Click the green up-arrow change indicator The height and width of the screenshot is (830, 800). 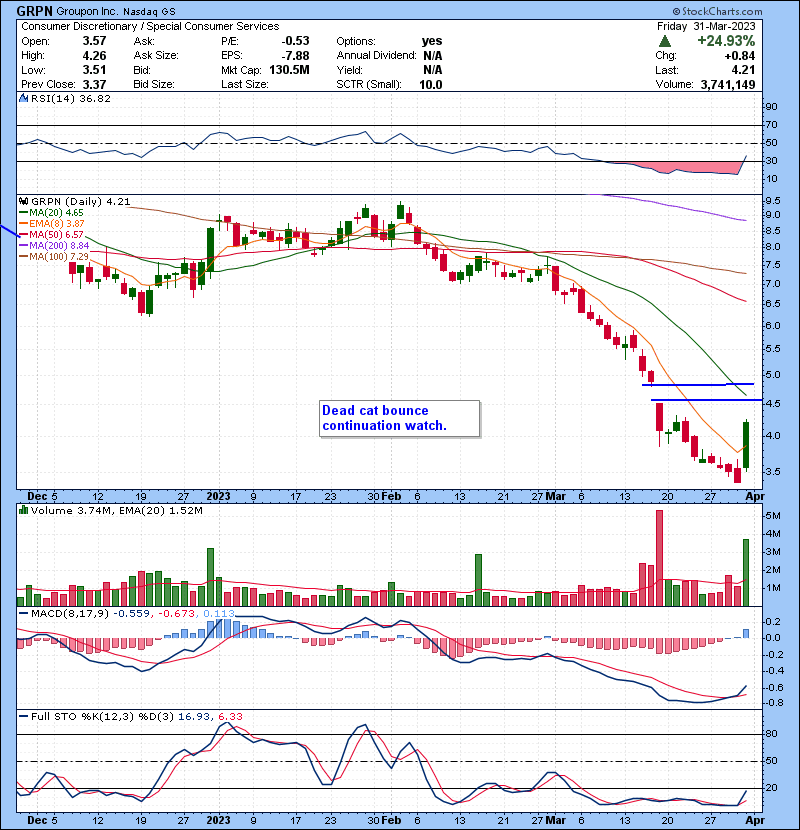[665, 40]
